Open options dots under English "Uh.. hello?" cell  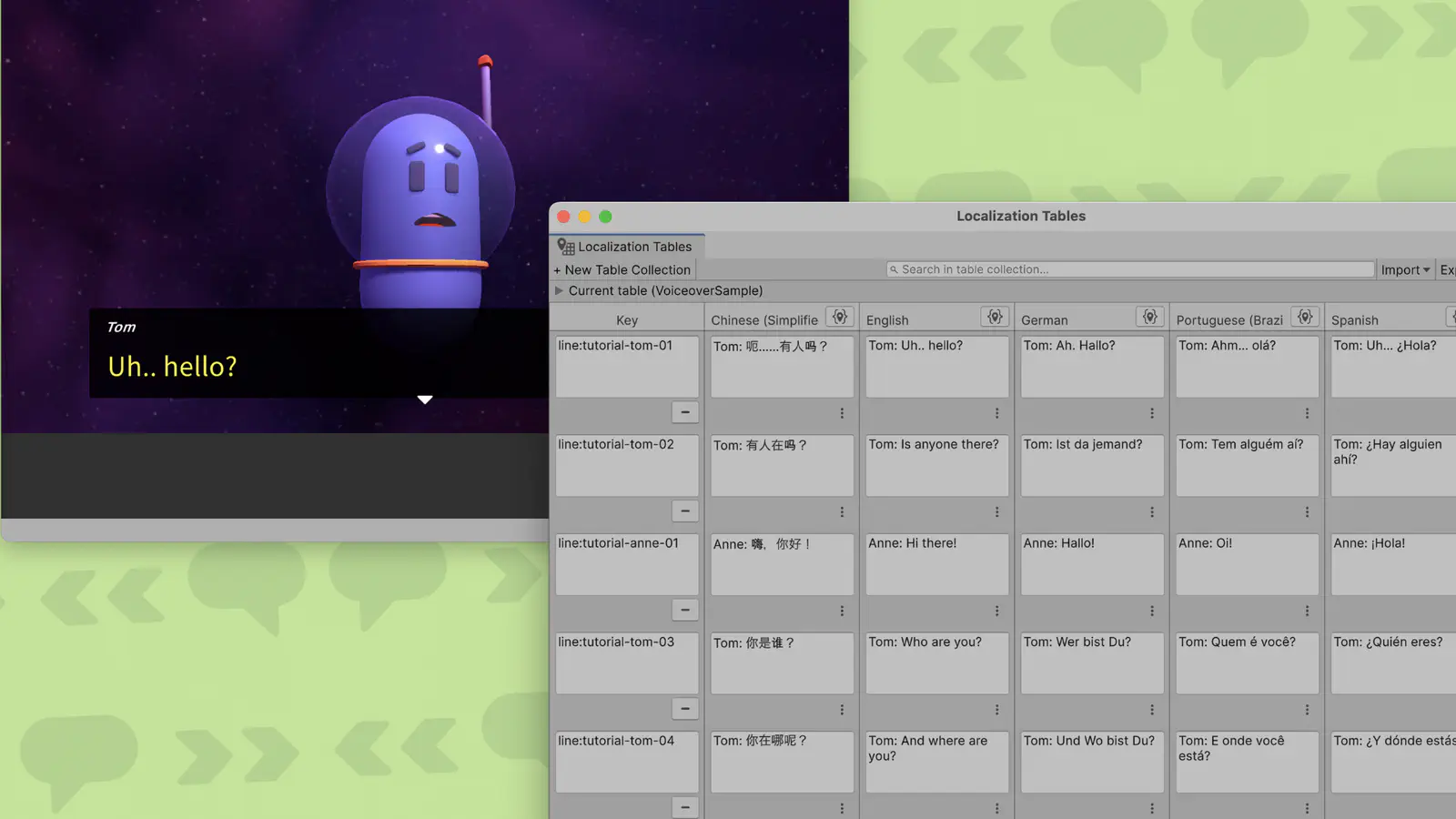[996, 413]
